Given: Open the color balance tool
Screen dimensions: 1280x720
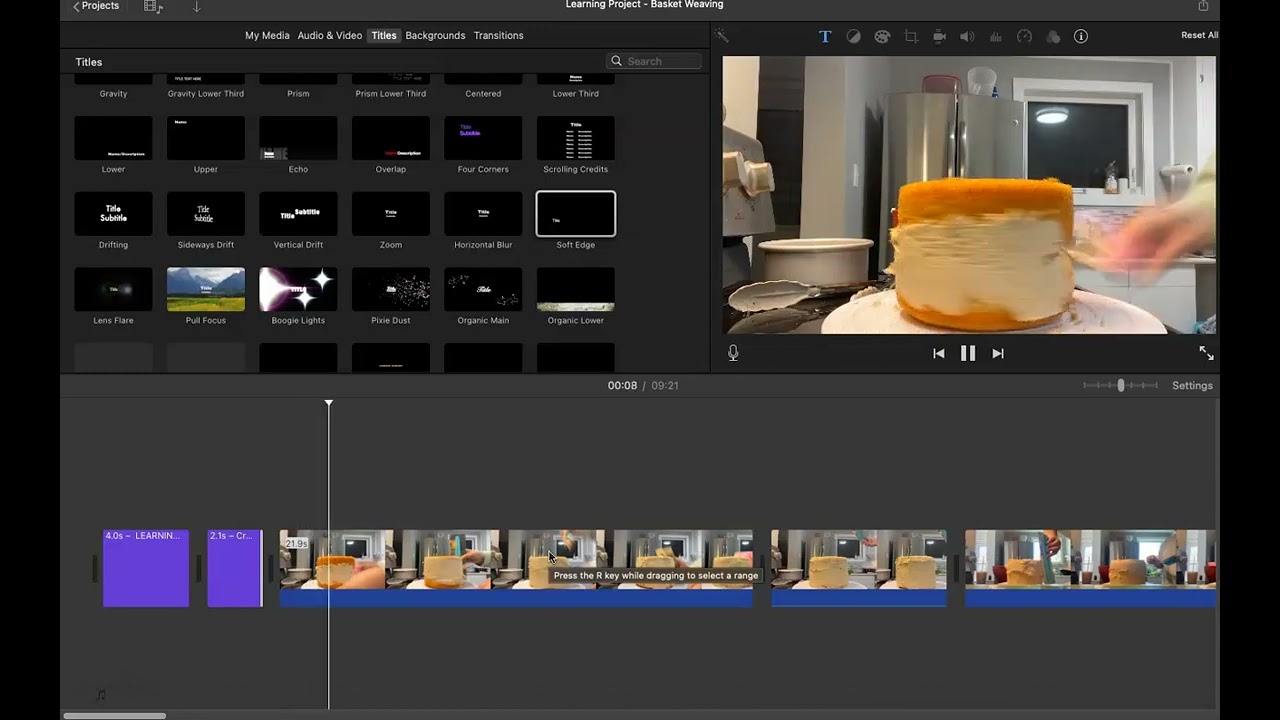Looking at the screenshot, I should 853,36.
